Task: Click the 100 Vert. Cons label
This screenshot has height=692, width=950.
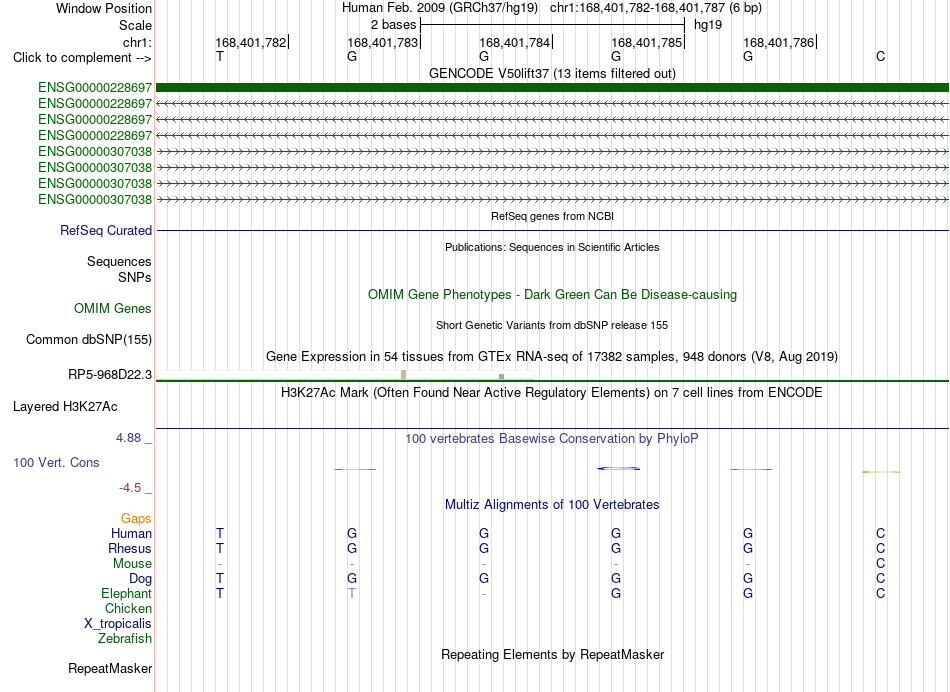Action: point(56,462)
